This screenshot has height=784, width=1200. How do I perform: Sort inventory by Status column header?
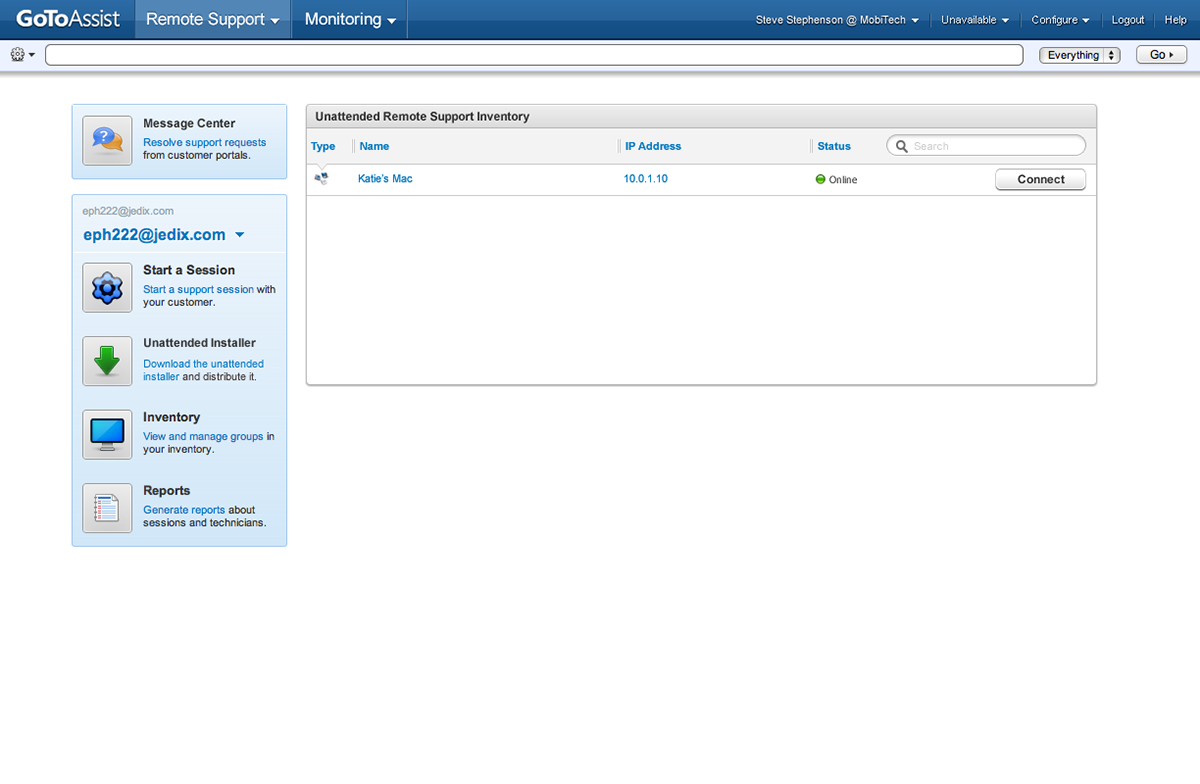point(834,146)
